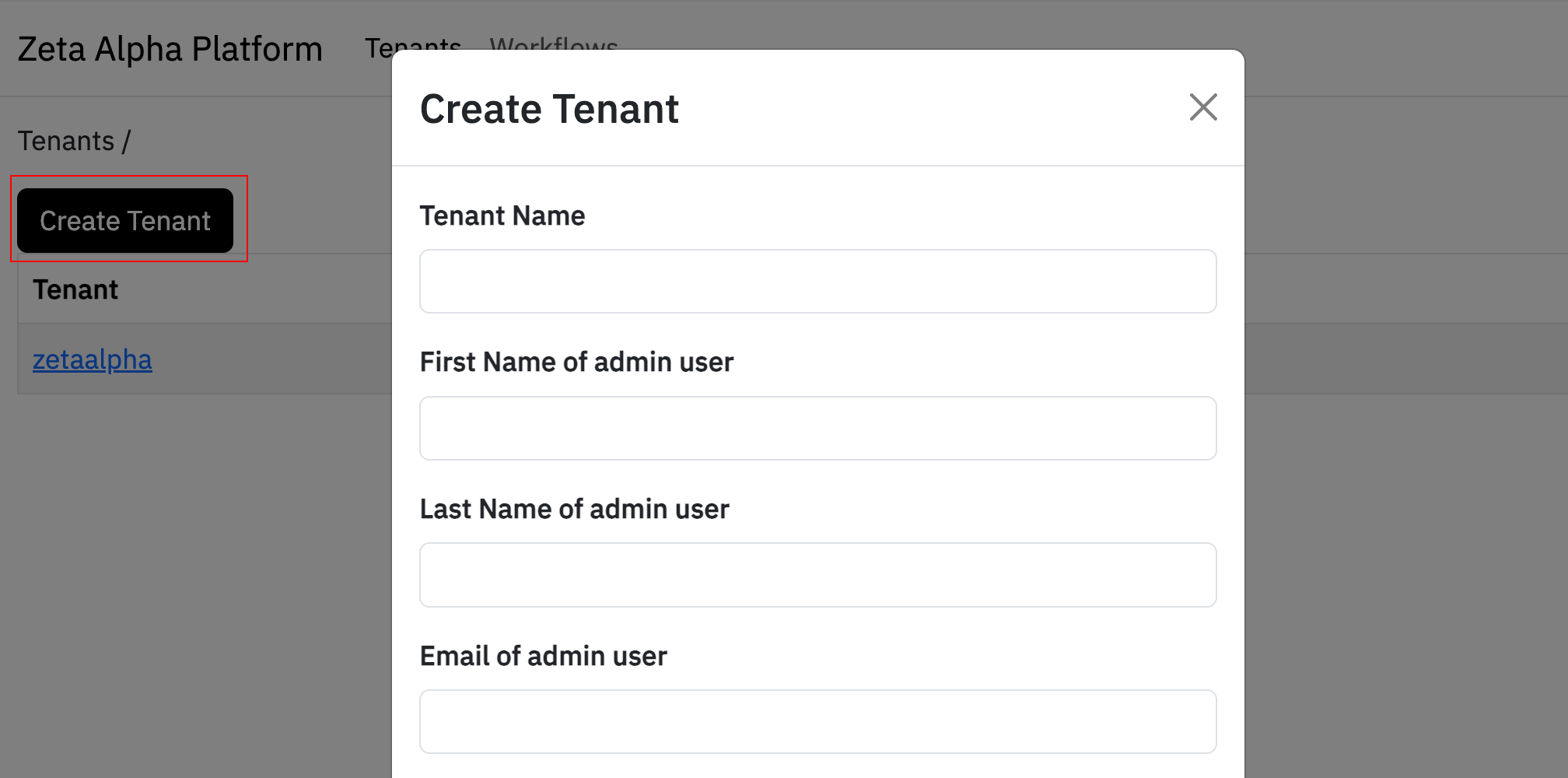
Task: Click the dimmed backdrop below the tenant table
Action: point(194,583)
